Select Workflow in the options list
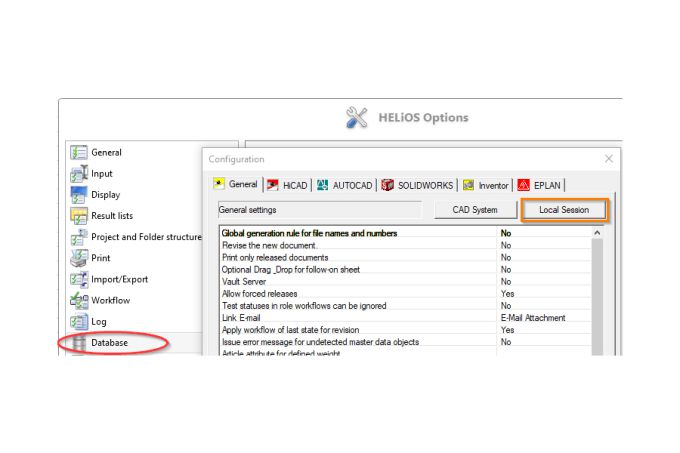The width and height of the screenshot is (680, 453). click(110, 300)
